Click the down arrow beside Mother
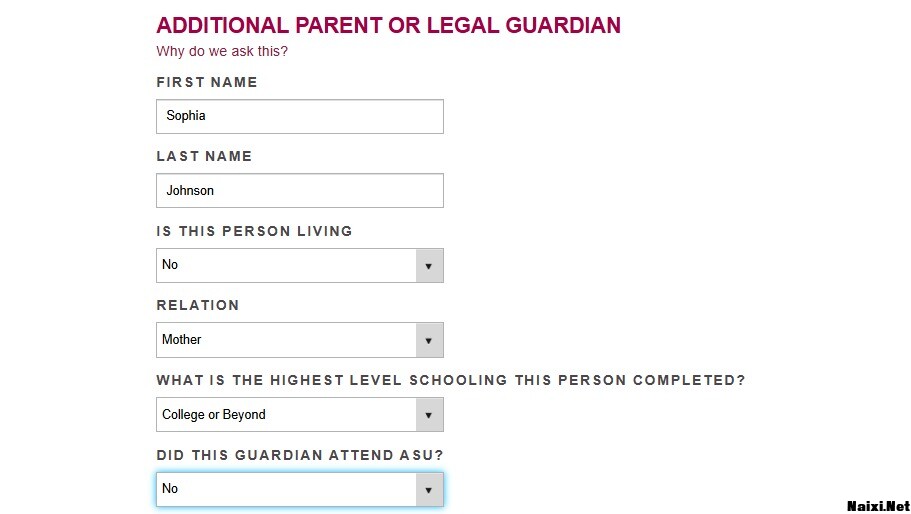 tap(429, 340)
